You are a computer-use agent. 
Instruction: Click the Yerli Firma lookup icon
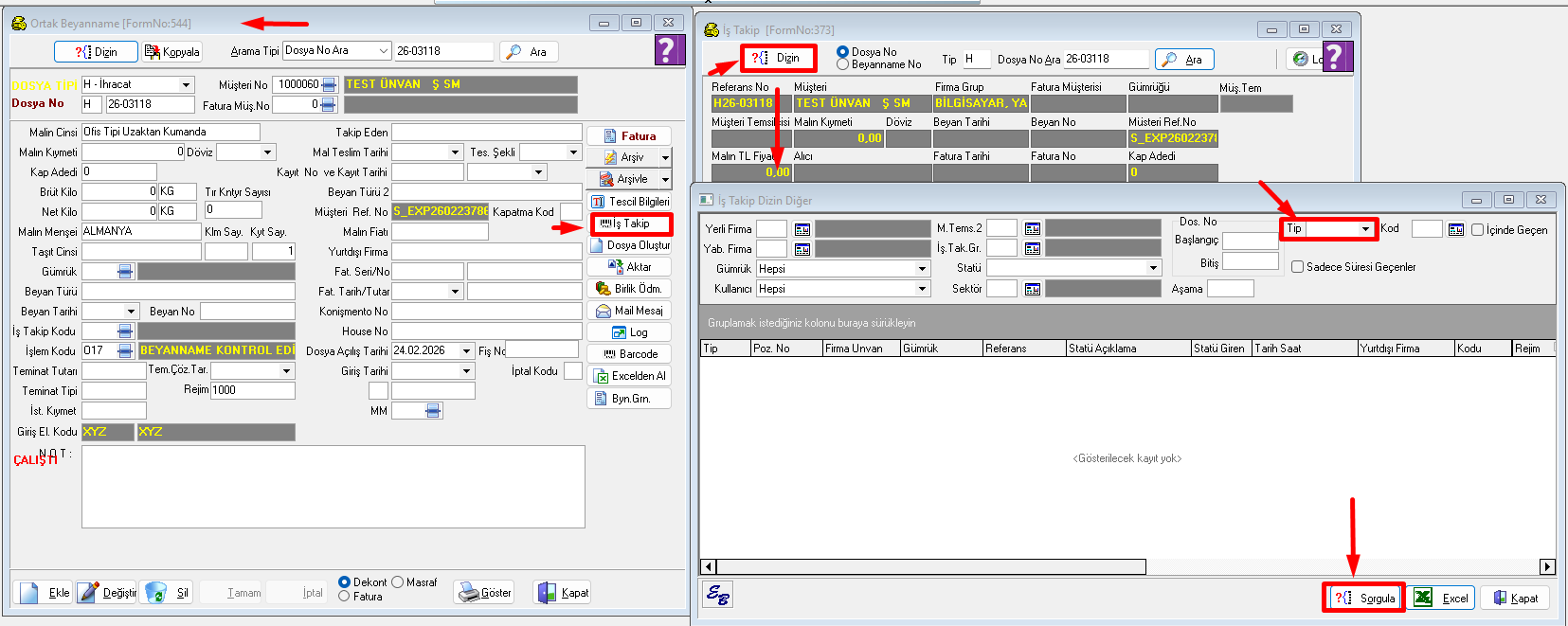click(802, 229)
